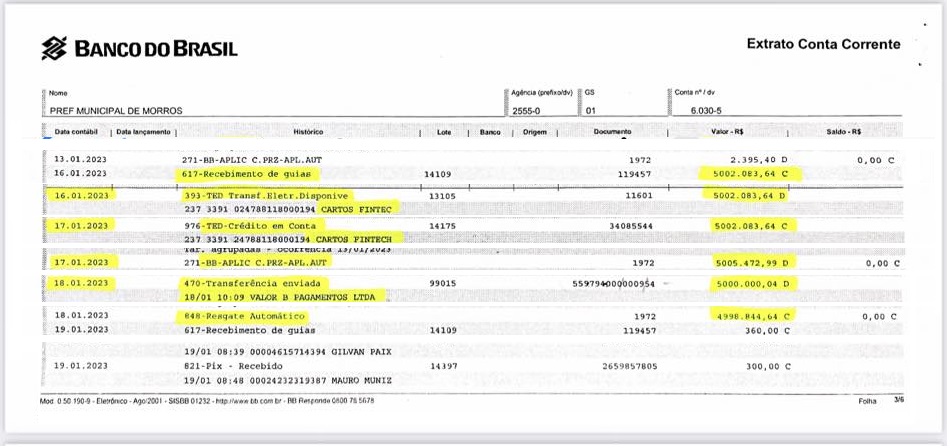The height and width of the screenshot is (448, 950).
Task: Click the 'Documento' column header
Action: tap(613, 132)
